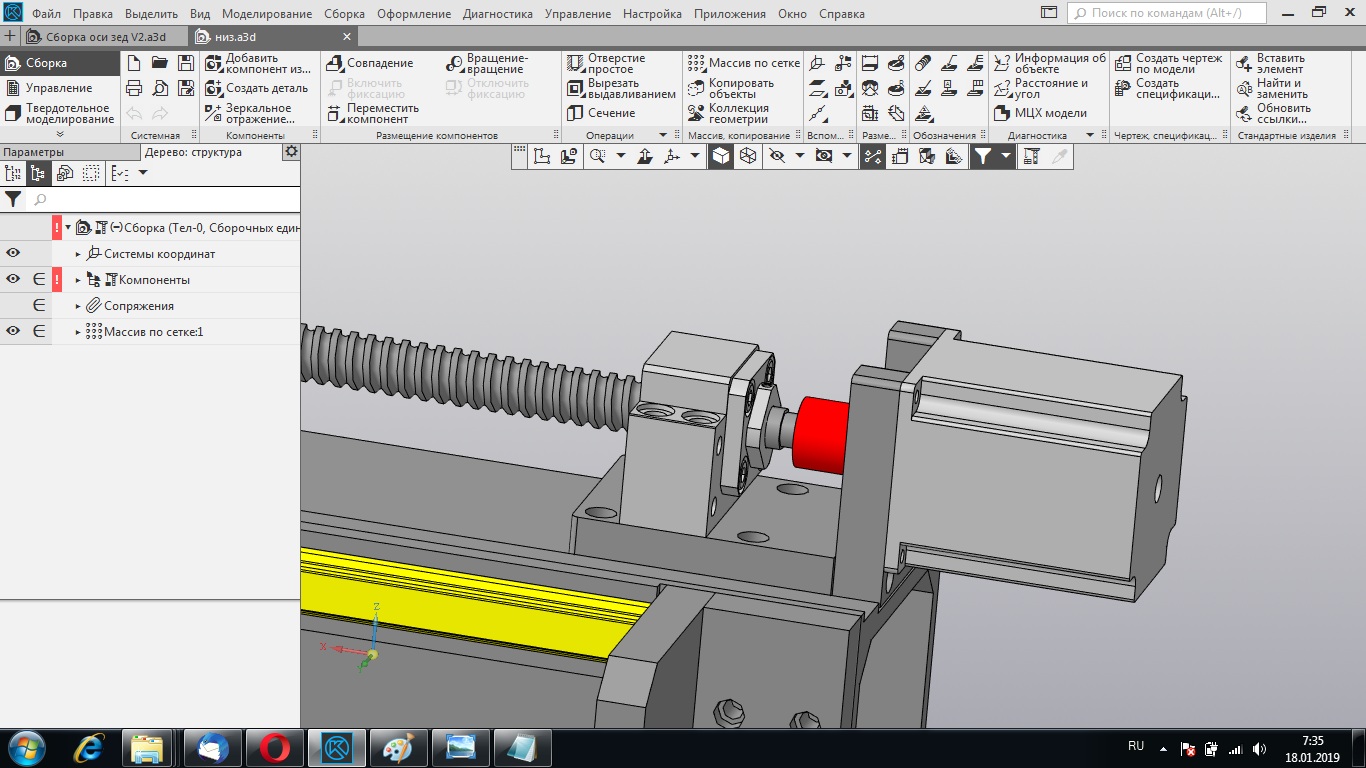This screenshot has height=768, width=1366.
Task: Click 'Создать спецификацию' tool
Action: [x=1168, y=89]
